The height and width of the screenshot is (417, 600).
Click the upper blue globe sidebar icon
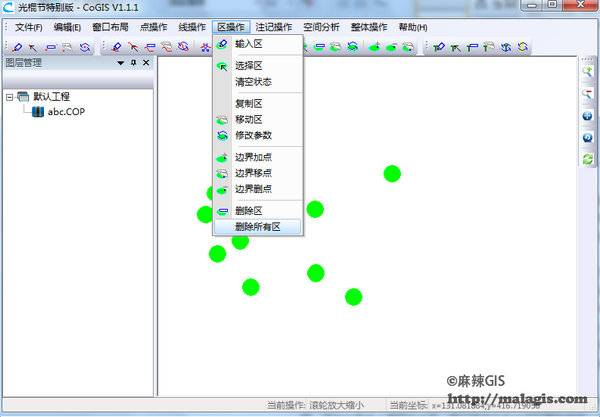[x=587, y=116]
